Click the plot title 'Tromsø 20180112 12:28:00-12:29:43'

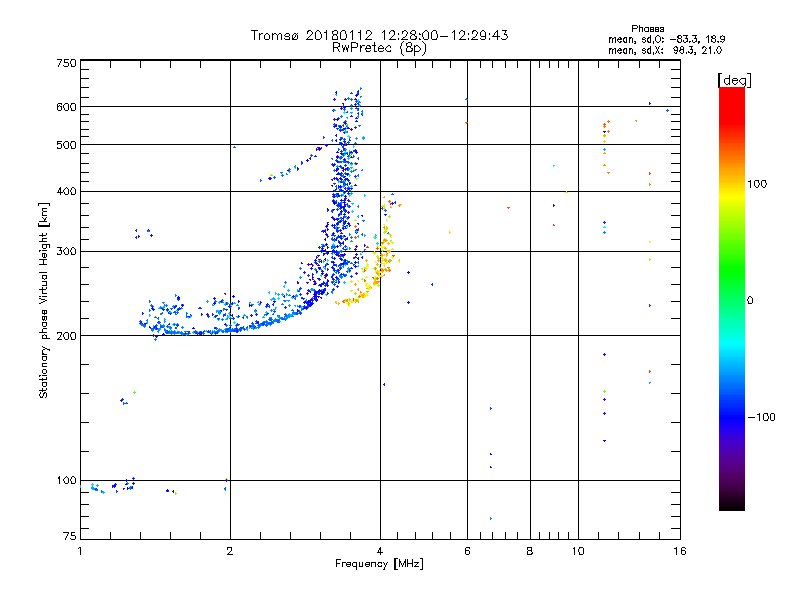point(379,35)
